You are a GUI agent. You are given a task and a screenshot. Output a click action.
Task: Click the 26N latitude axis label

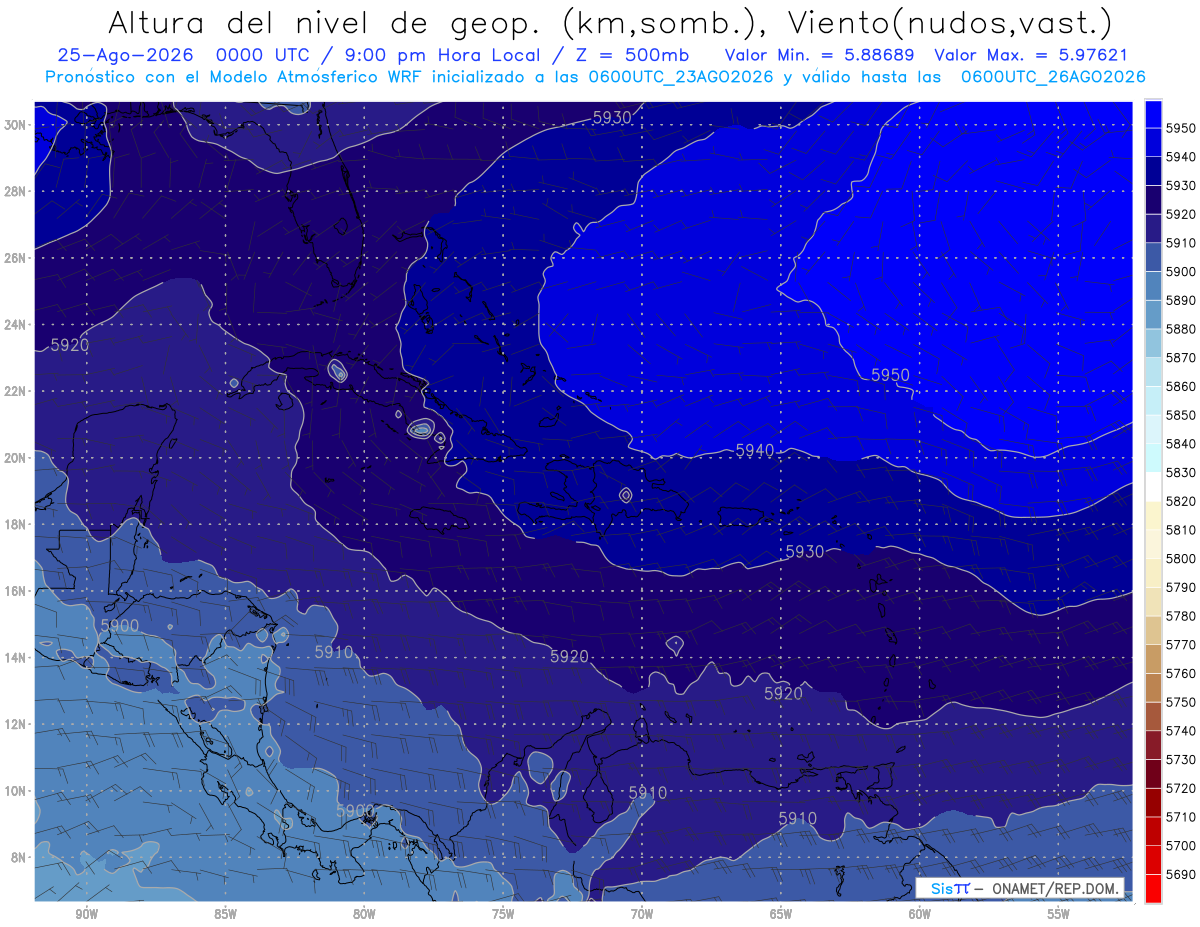pos(16,258)
